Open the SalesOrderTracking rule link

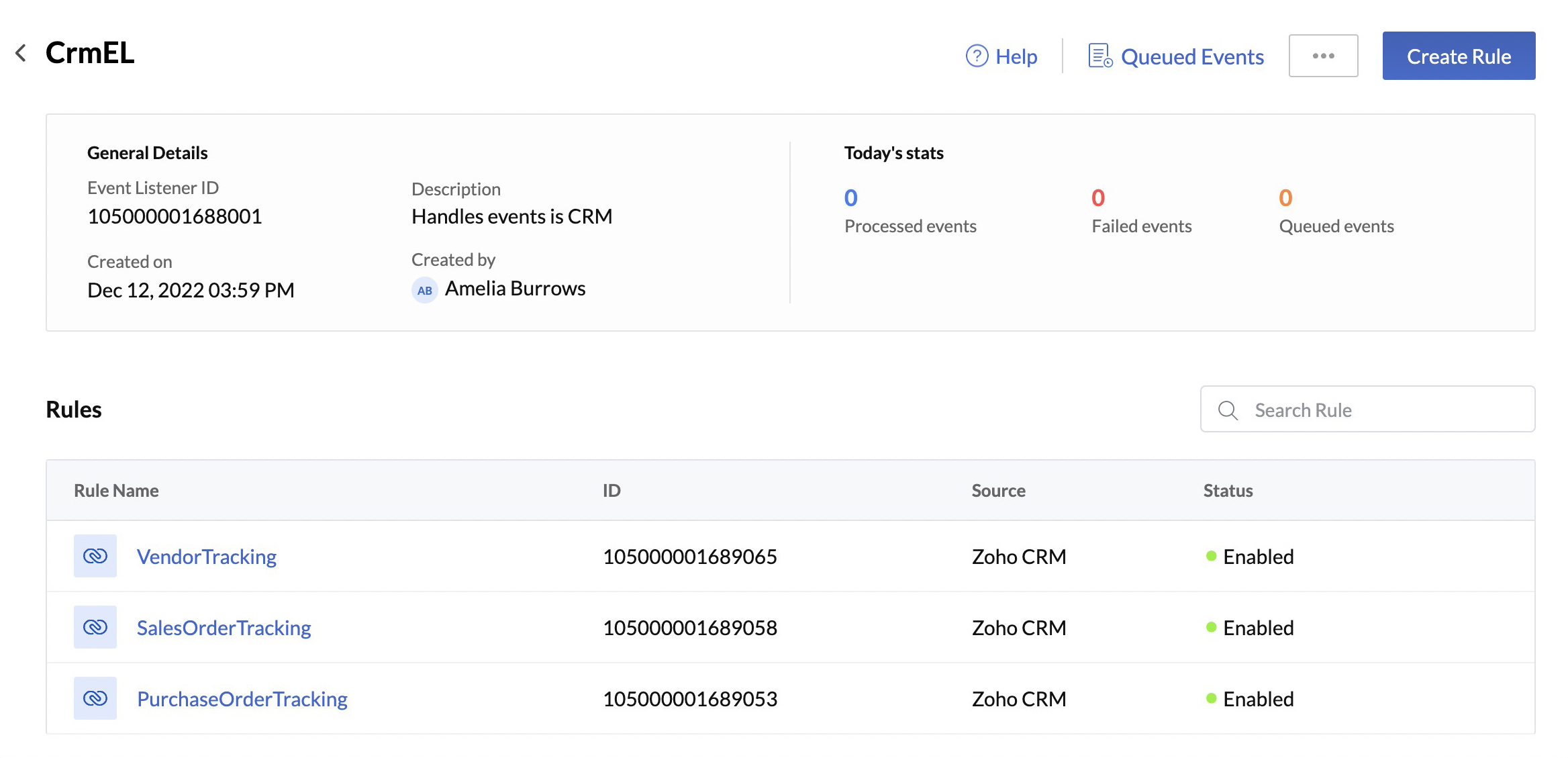click(x=224, y=627)
